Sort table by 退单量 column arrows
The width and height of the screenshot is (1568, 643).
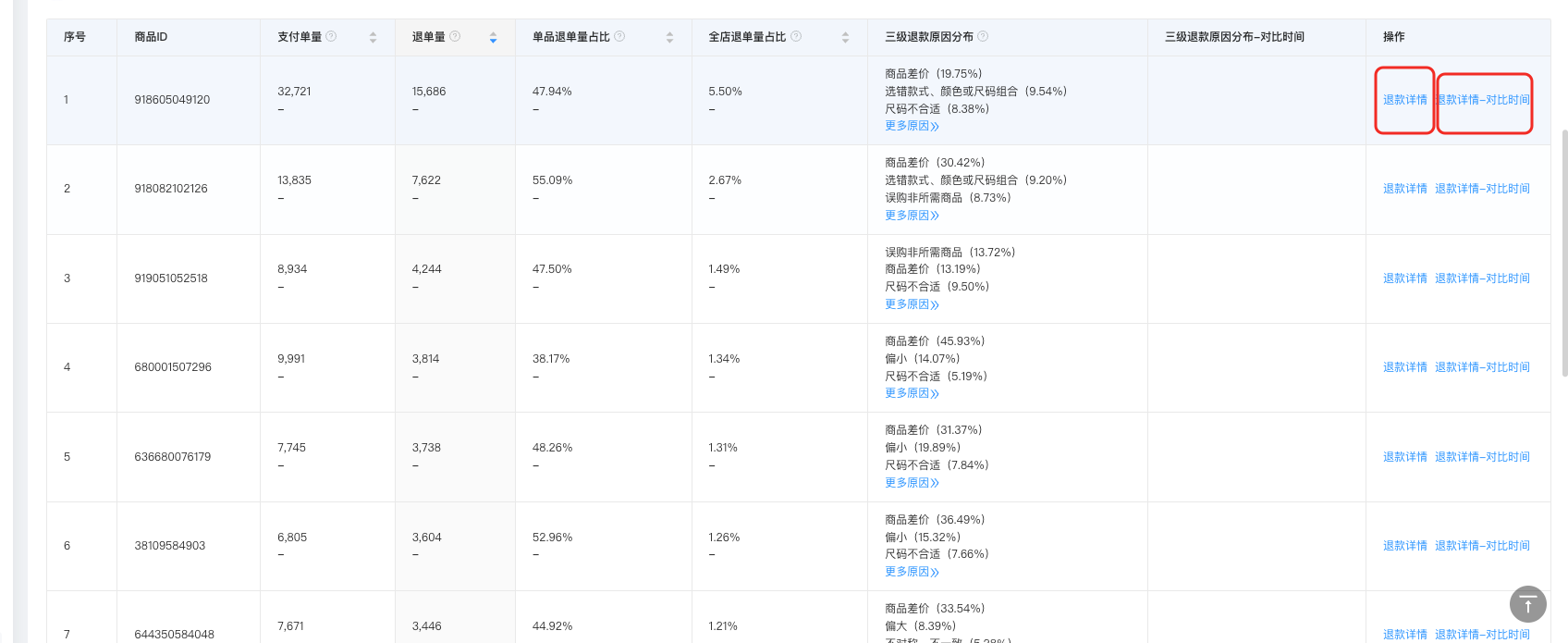[493, 38]
